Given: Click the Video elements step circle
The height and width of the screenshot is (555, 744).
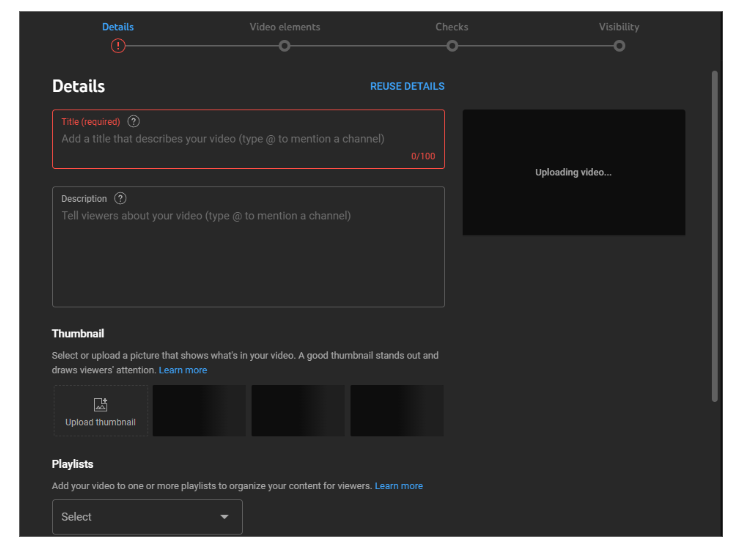Looking at the screenshot, I should [285, 46].
